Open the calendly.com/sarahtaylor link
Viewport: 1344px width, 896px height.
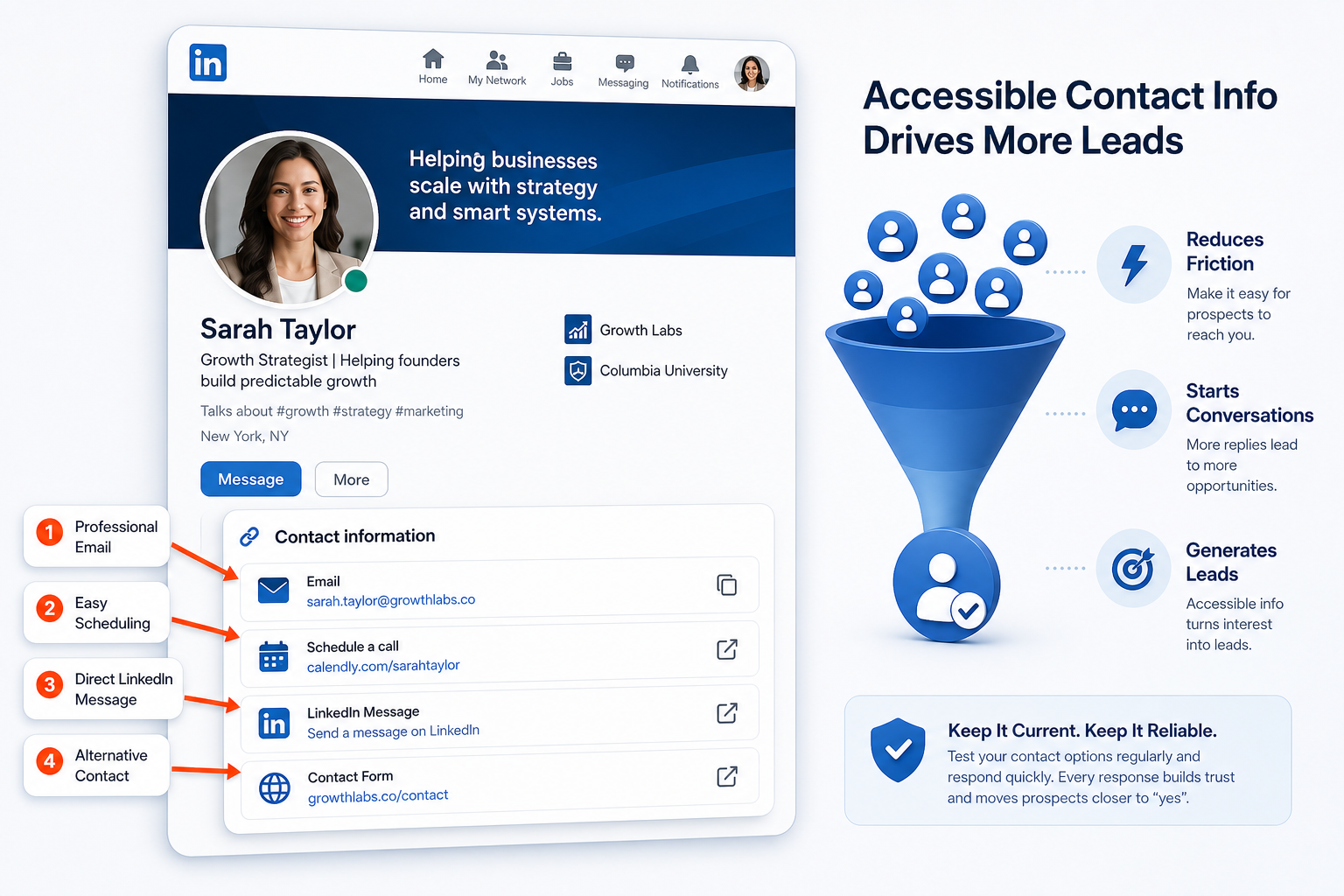pyautogui.click(x=383, y=666)
